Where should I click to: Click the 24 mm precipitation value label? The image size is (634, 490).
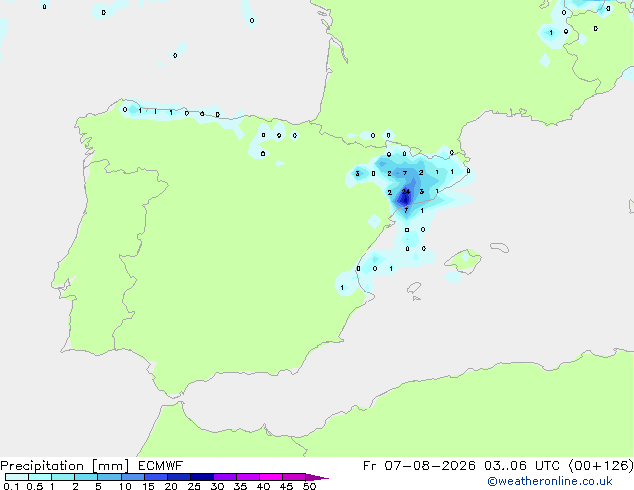click(x=406, y=192)
